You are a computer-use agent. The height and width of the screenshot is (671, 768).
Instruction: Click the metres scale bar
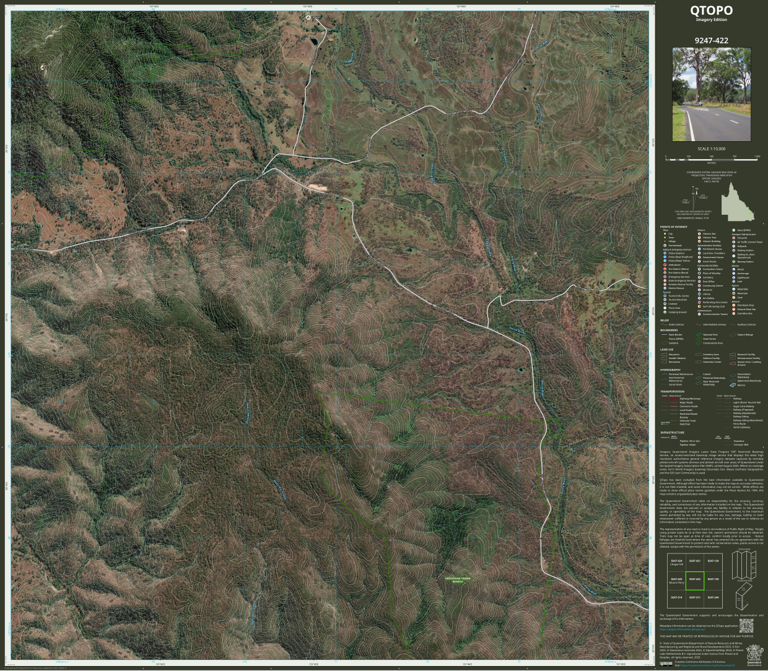712,159
